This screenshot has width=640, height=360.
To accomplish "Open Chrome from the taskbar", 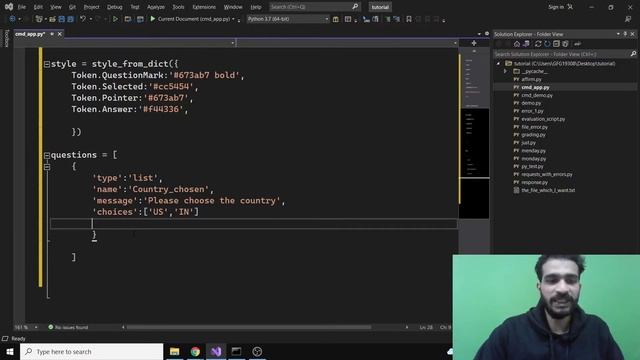I will [195, 351].
